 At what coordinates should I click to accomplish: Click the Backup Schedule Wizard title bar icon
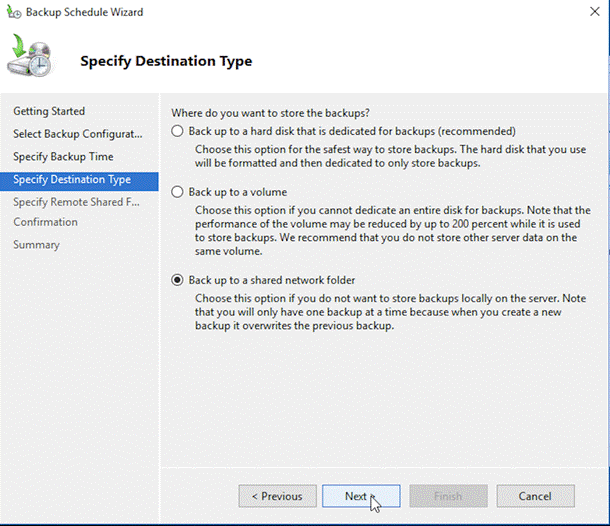13,12
